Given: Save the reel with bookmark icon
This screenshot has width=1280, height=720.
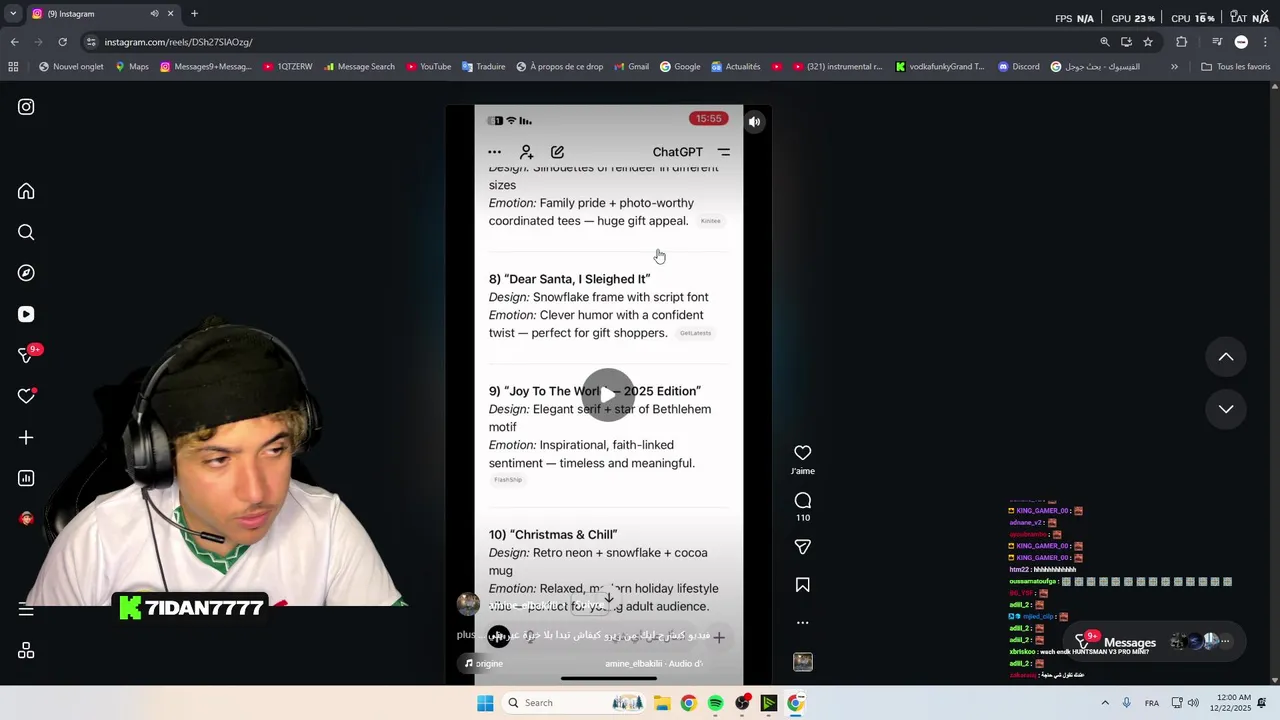Looking at the screenshot, I should (802, 585).
